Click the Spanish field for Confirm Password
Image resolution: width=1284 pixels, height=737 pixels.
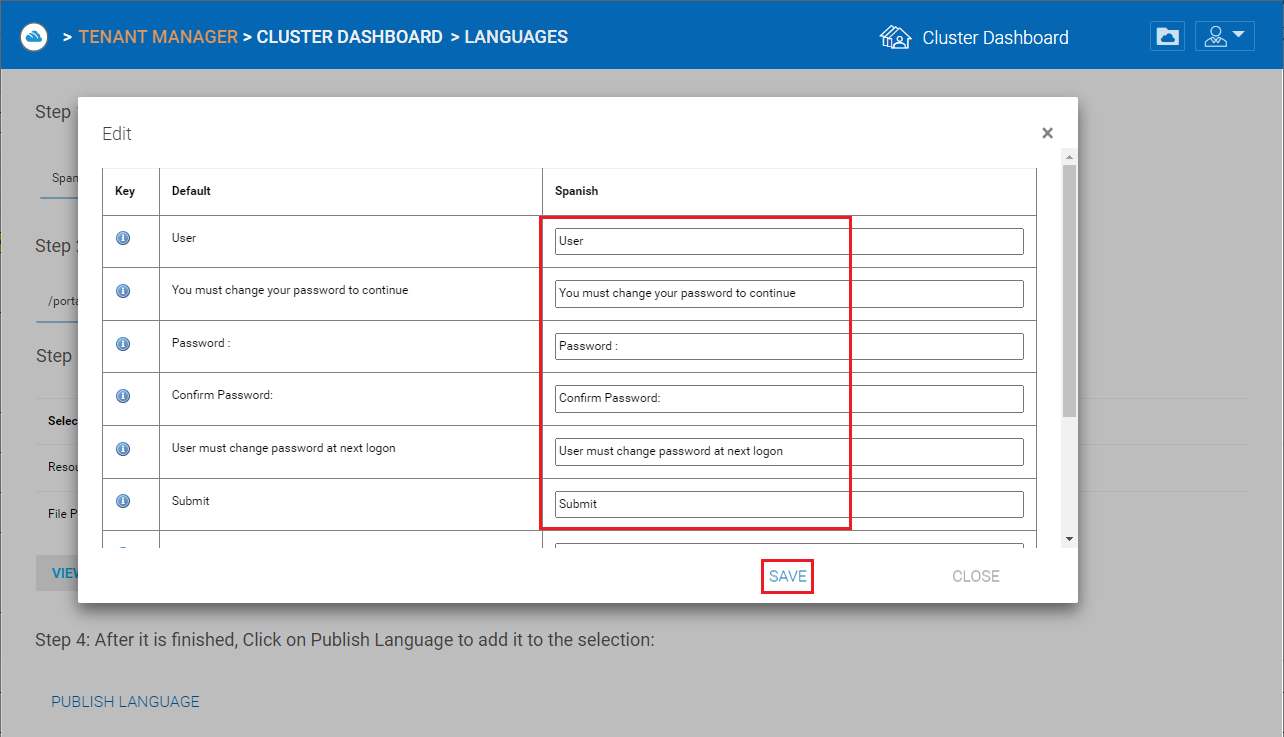click(x=789, y=398)
